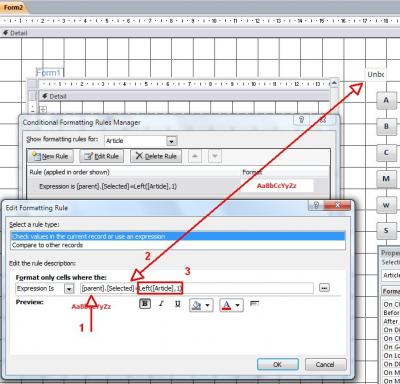Open 'Show formatting rules for' Article dropdown
The height and width of the screenshot is (384, 400).
(171, 141)
